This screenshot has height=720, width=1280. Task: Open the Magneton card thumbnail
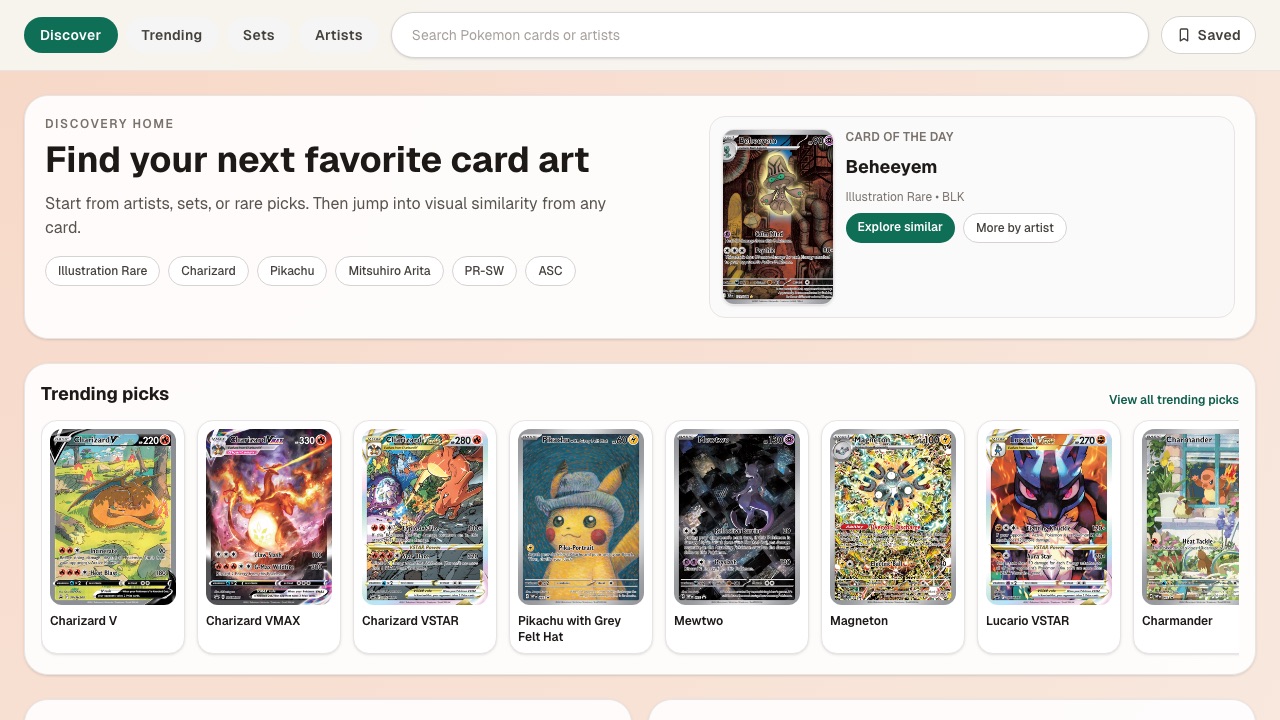(x=893, y=517)
